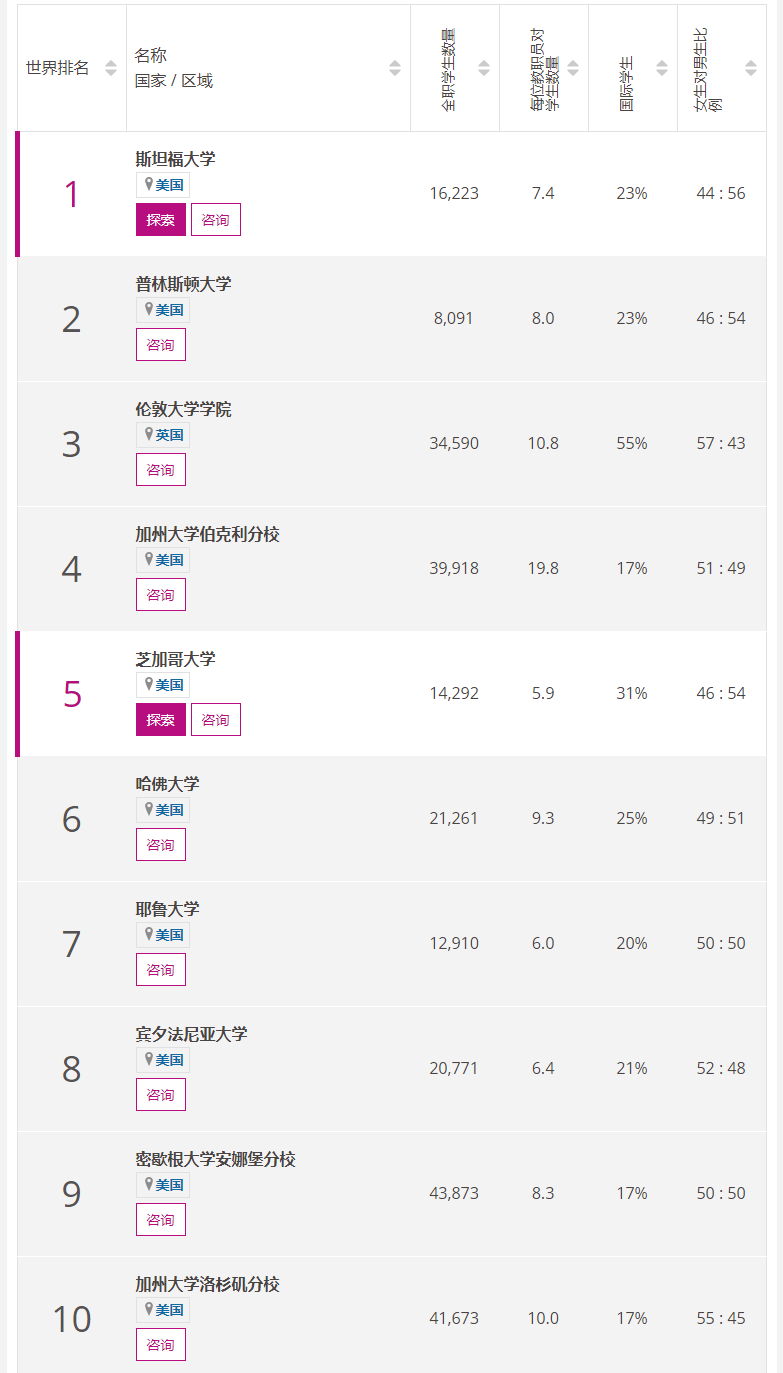Click 咨询 button for 普林斯顿大学
Screen dimensions: 783x1373
coord(161,345)
